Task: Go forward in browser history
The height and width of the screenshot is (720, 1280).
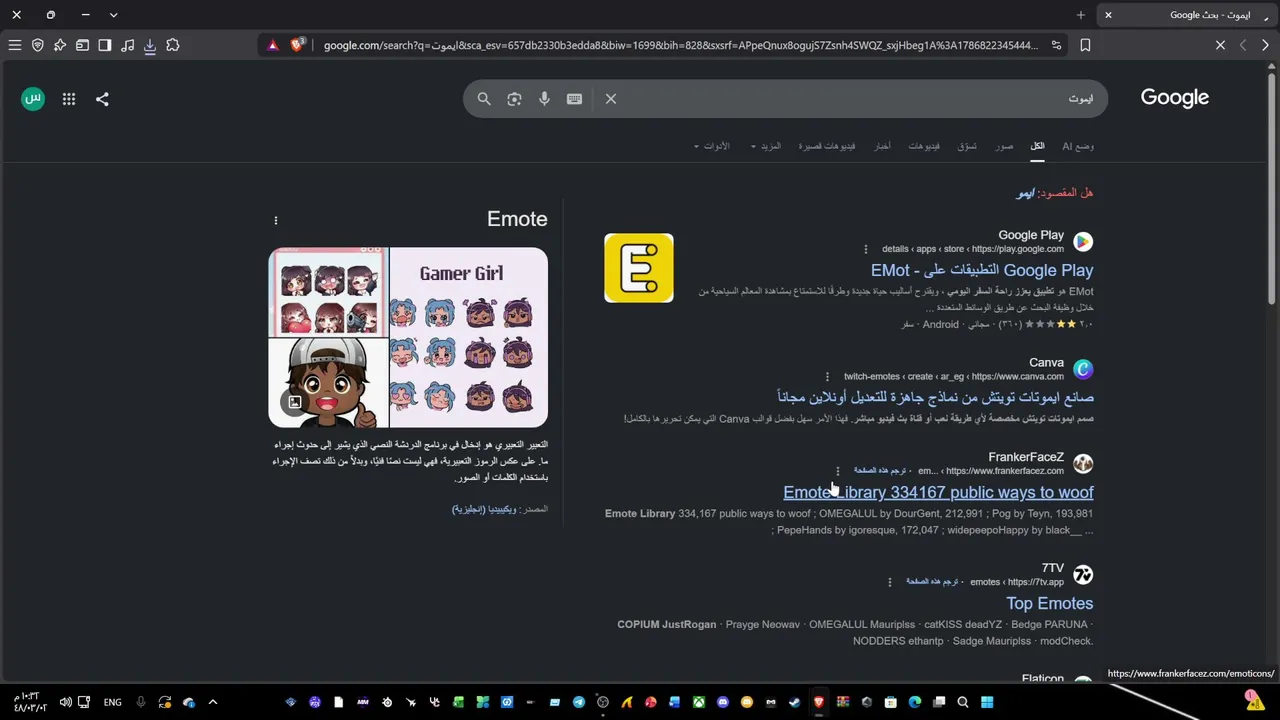Action: pyautogui.click(x=1243, y=45)
